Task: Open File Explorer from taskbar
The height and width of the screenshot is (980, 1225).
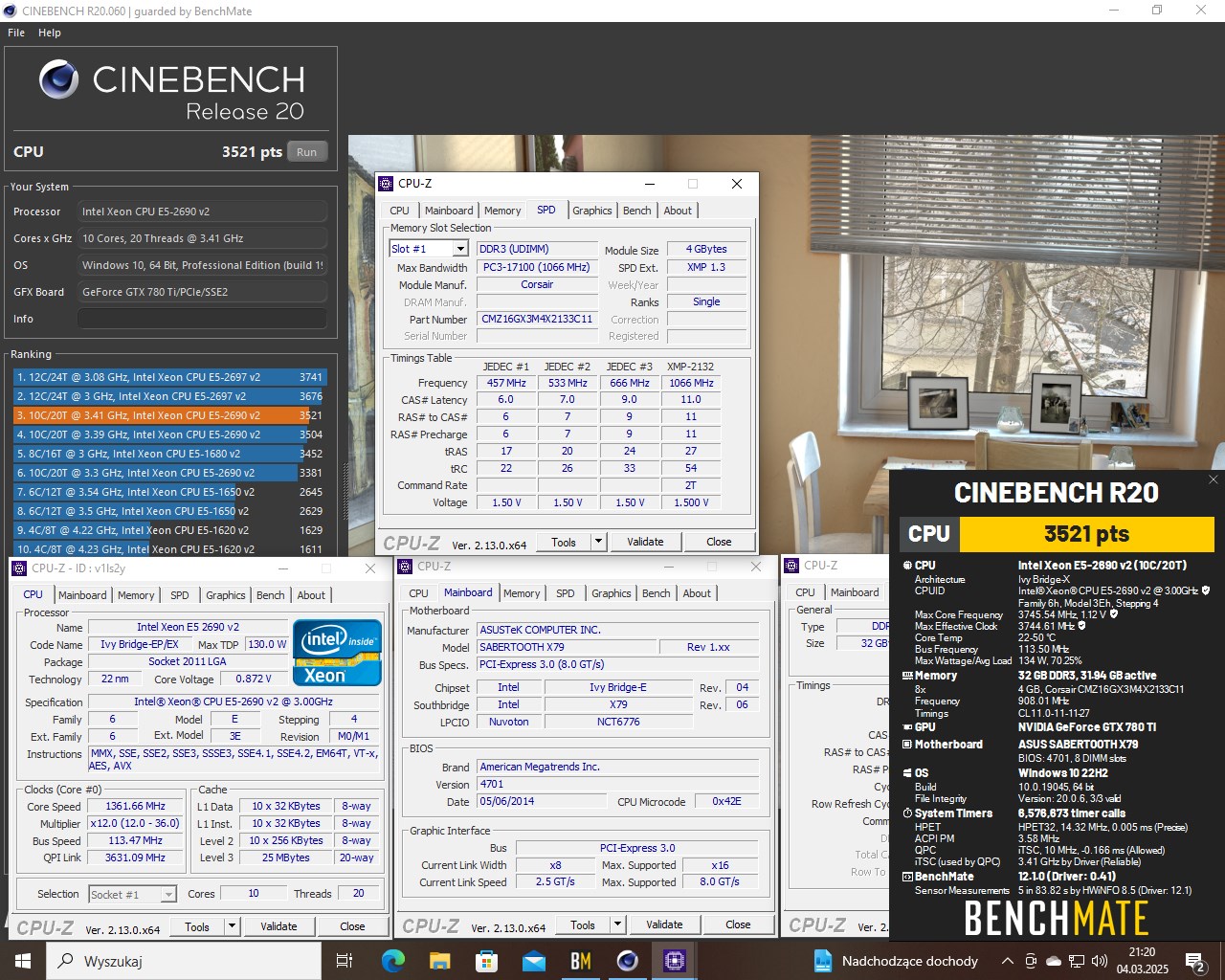Action: [440, 960]
